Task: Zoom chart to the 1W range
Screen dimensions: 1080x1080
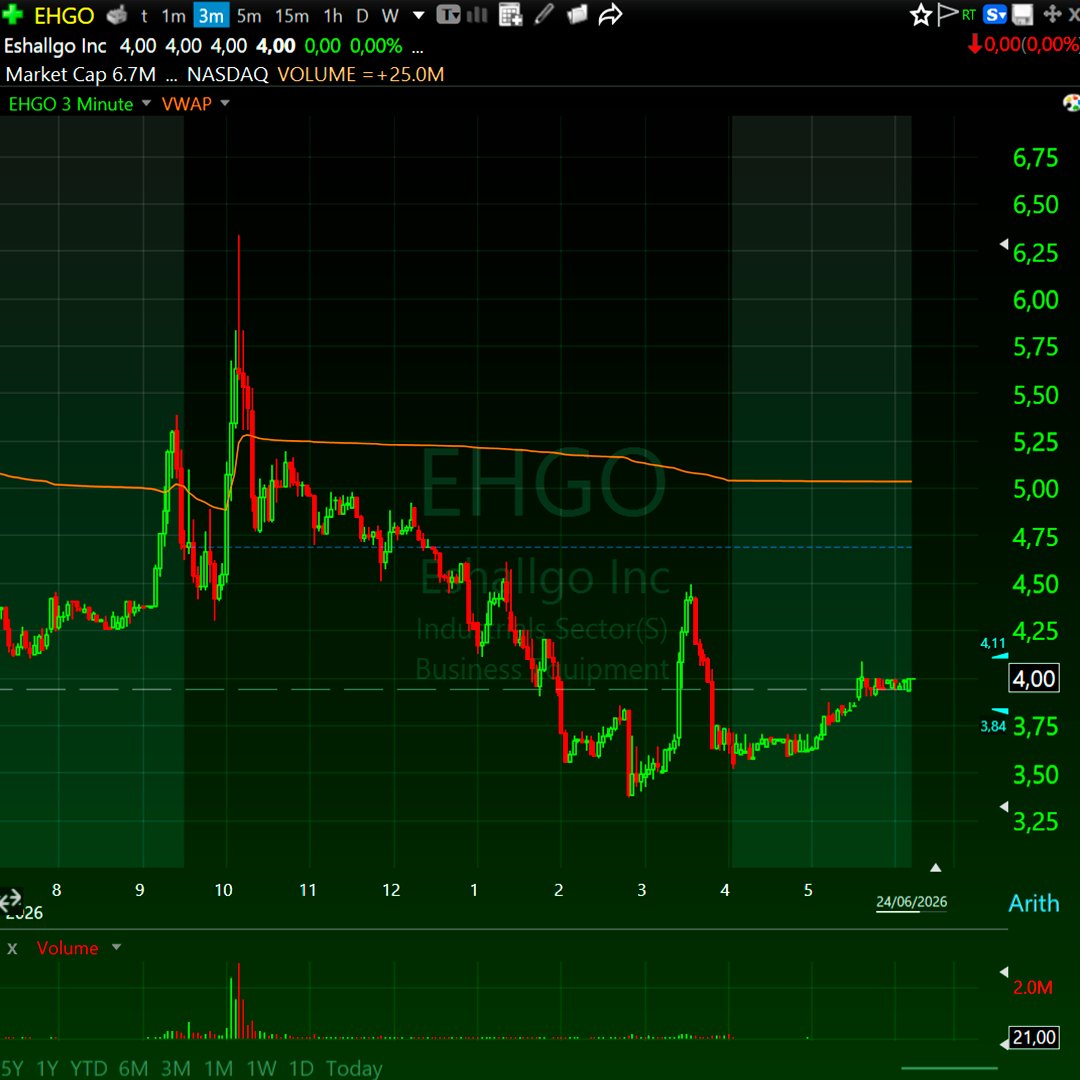Action: tap(261, 1068)
